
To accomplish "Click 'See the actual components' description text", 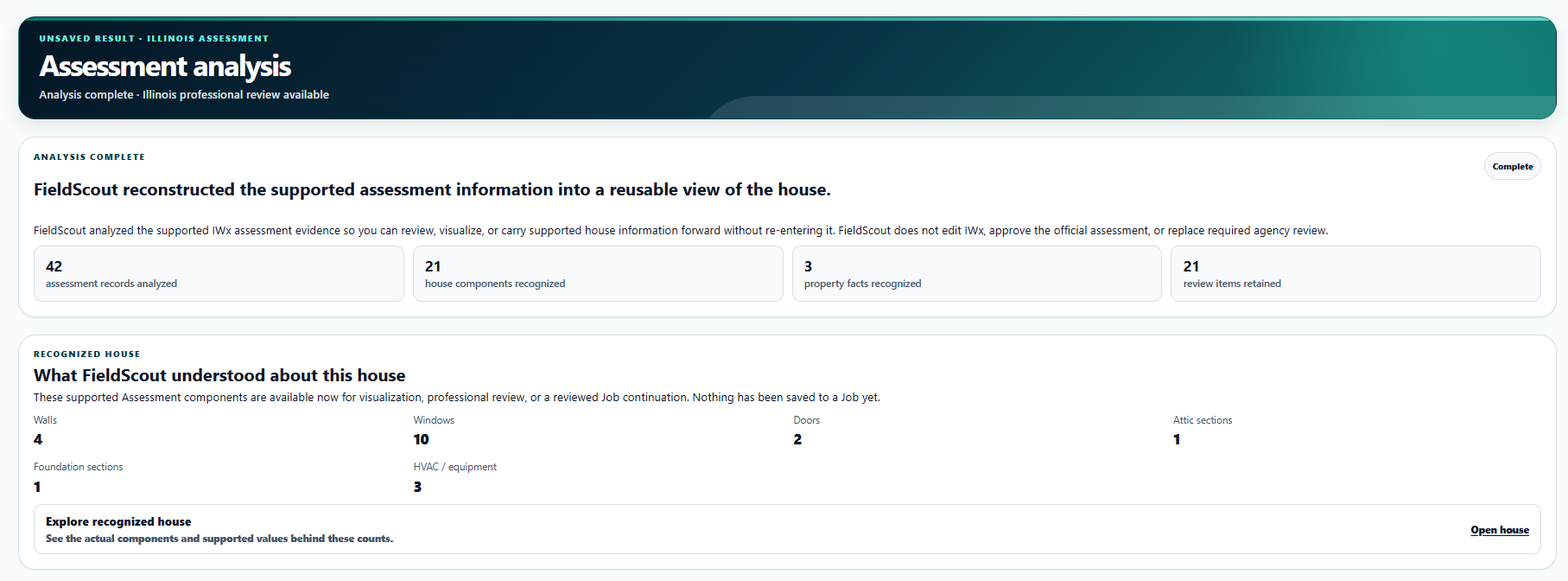I will click(219, 539).
